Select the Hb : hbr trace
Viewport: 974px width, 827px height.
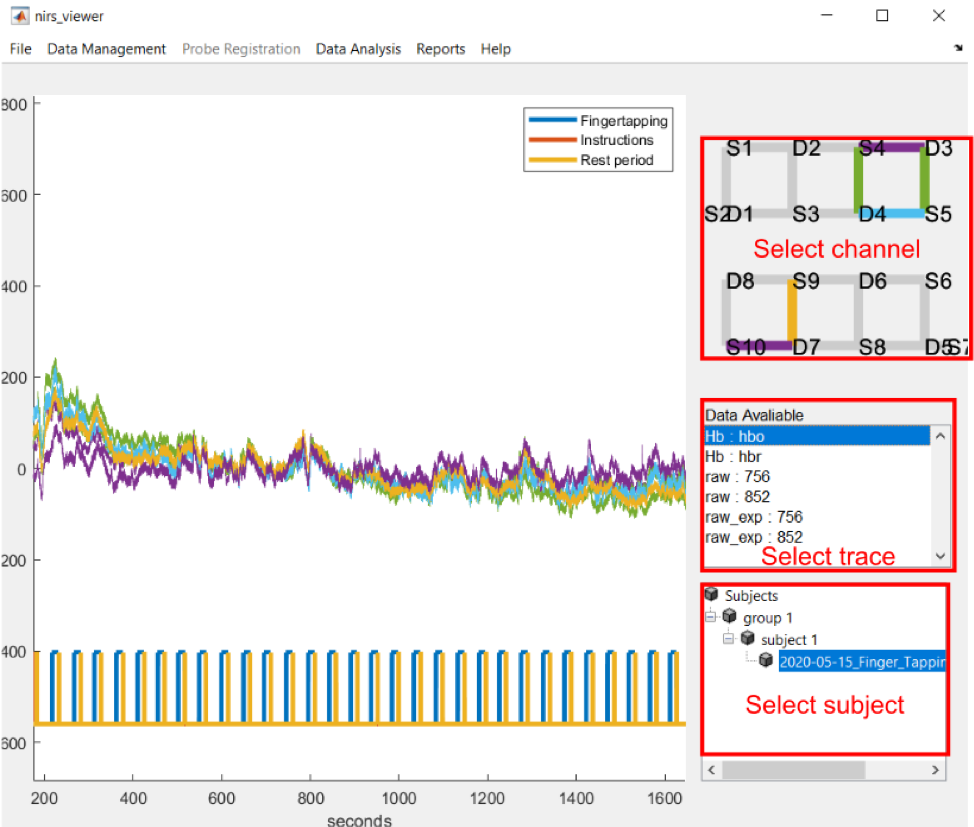(780, 456)
